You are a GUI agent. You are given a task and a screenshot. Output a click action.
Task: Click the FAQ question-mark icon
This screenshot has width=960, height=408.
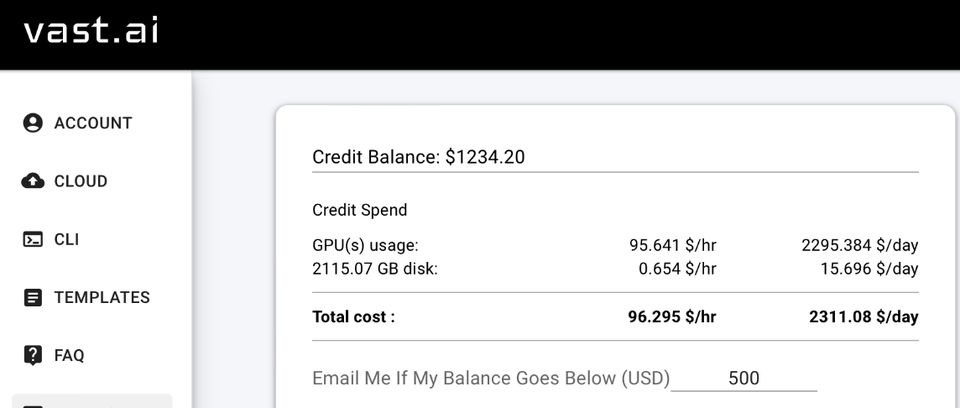pyautogui.click(x=32, y=355)
